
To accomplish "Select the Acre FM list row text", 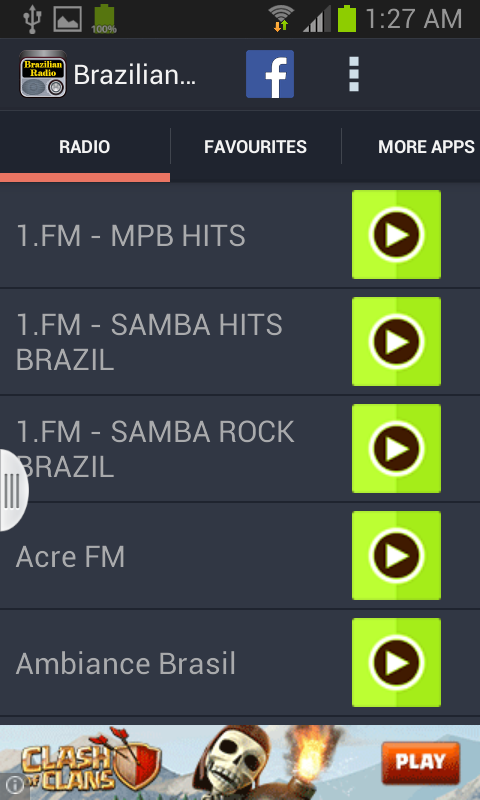I will click(x=70, y=556).
